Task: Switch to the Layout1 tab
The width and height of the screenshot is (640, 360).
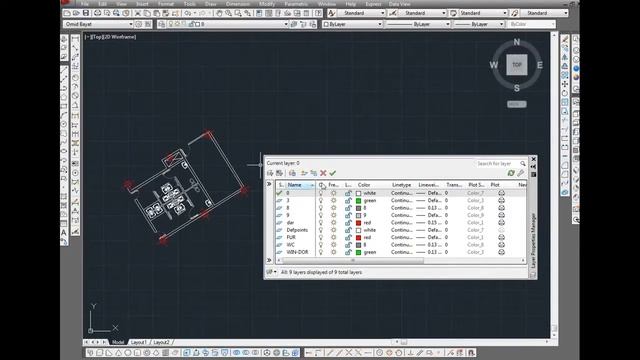Action: (x=138, y=342)
